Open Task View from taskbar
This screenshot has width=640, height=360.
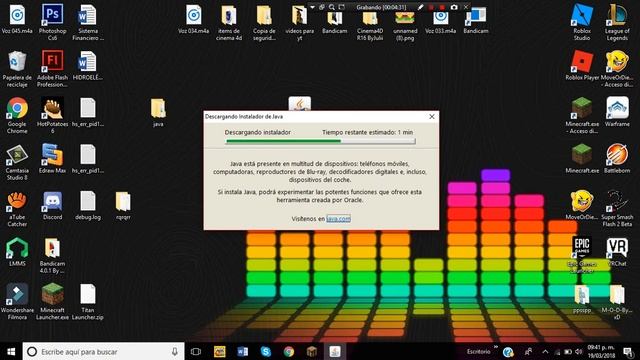(x=196, y=351)
